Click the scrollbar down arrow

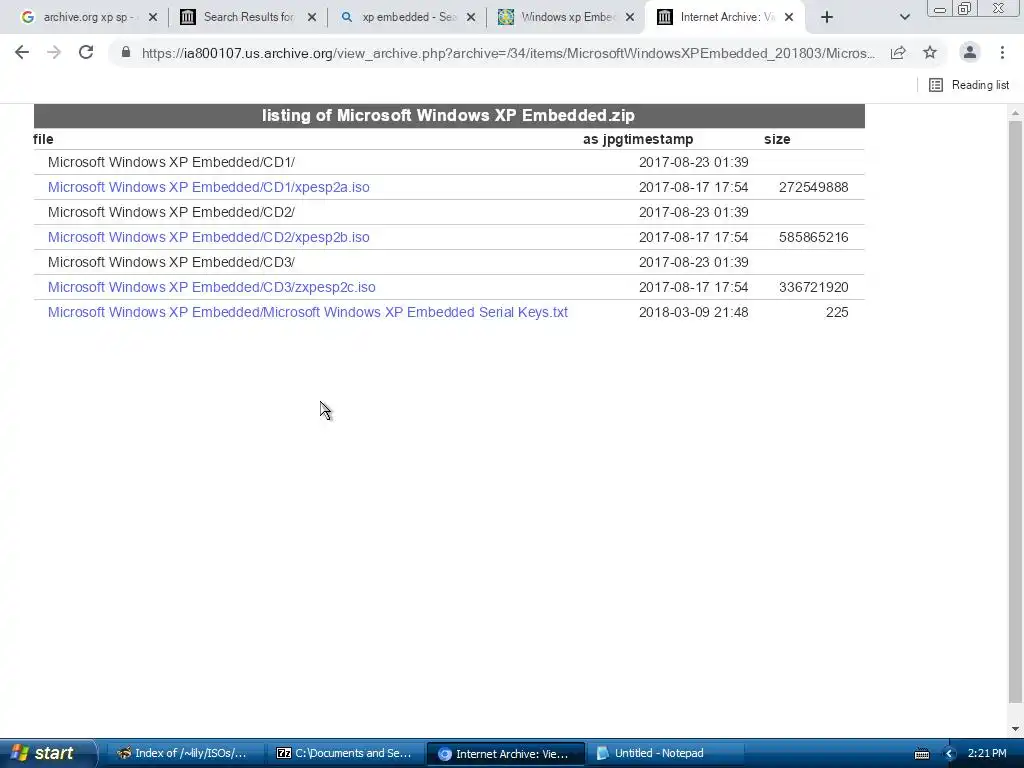pos(1015,729)
